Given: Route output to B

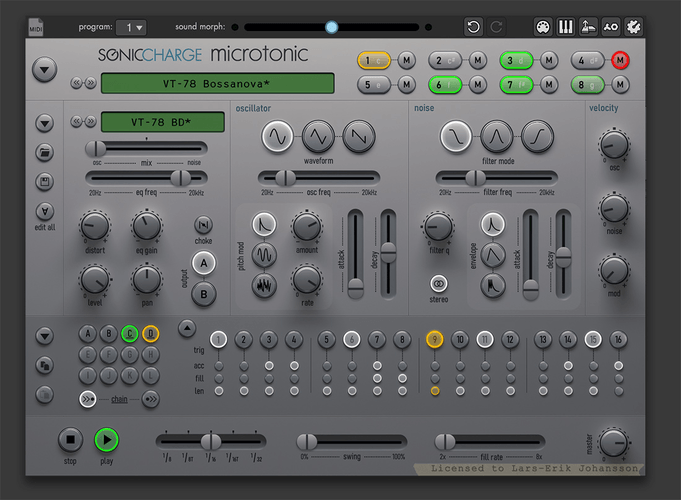Looking at the screenshot, I should (204, 294).
